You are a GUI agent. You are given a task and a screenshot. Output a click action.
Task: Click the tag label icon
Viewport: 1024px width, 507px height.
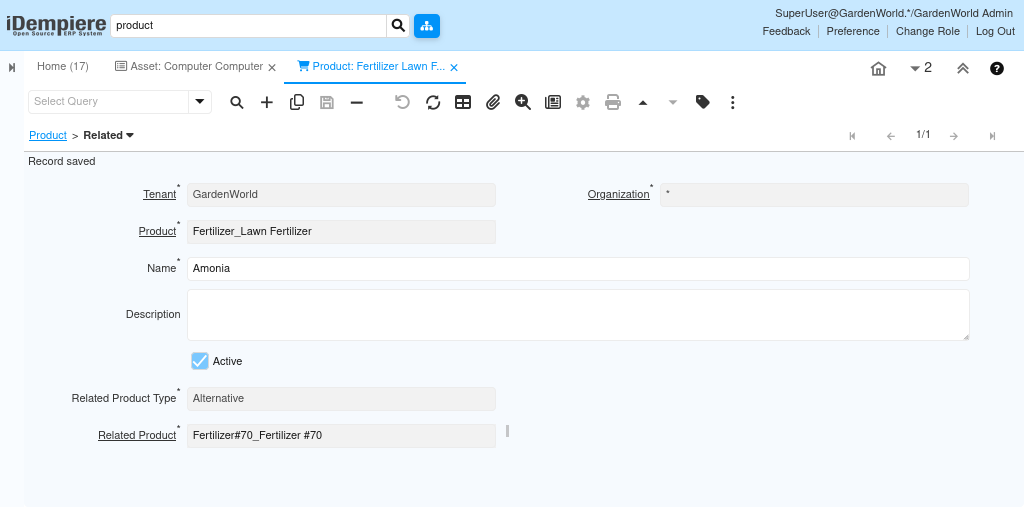(x=703, y=102)
